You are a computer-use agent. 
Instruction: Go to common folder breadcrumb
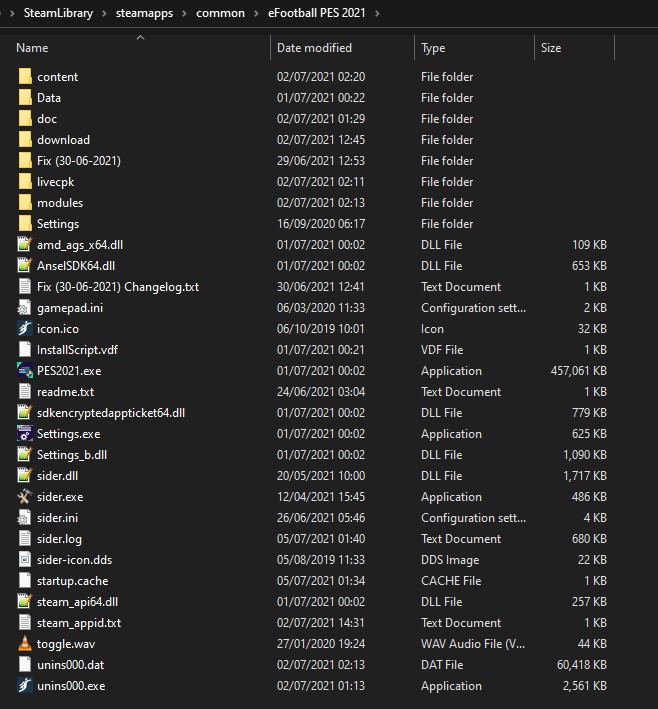[220, 13]
